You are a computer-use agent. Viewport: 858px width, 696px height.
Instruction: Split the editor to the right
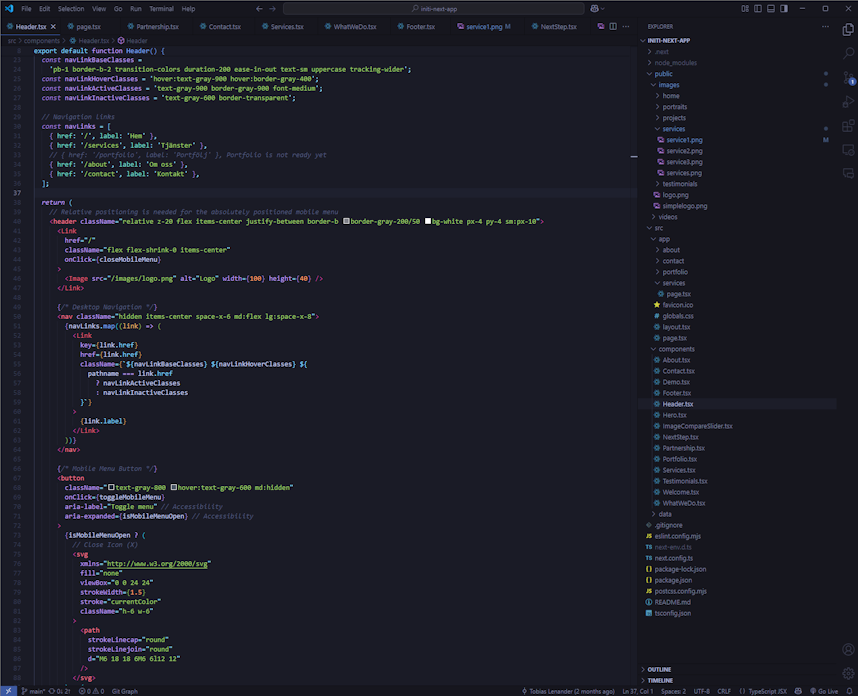pos(613,26)
